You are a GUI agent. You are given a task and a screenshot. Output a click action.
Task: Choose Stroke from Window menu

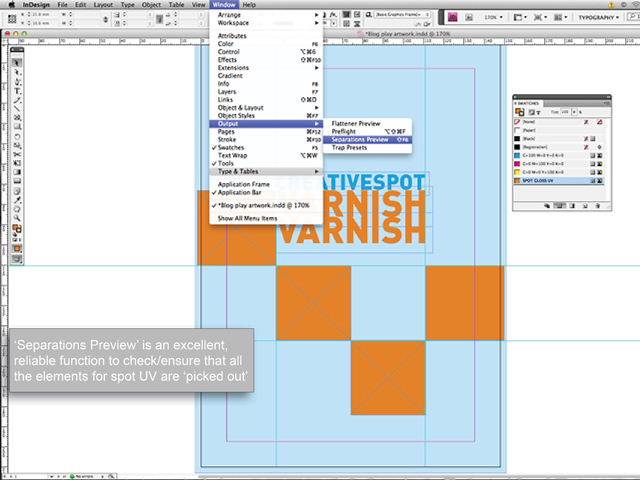(266, 140)
